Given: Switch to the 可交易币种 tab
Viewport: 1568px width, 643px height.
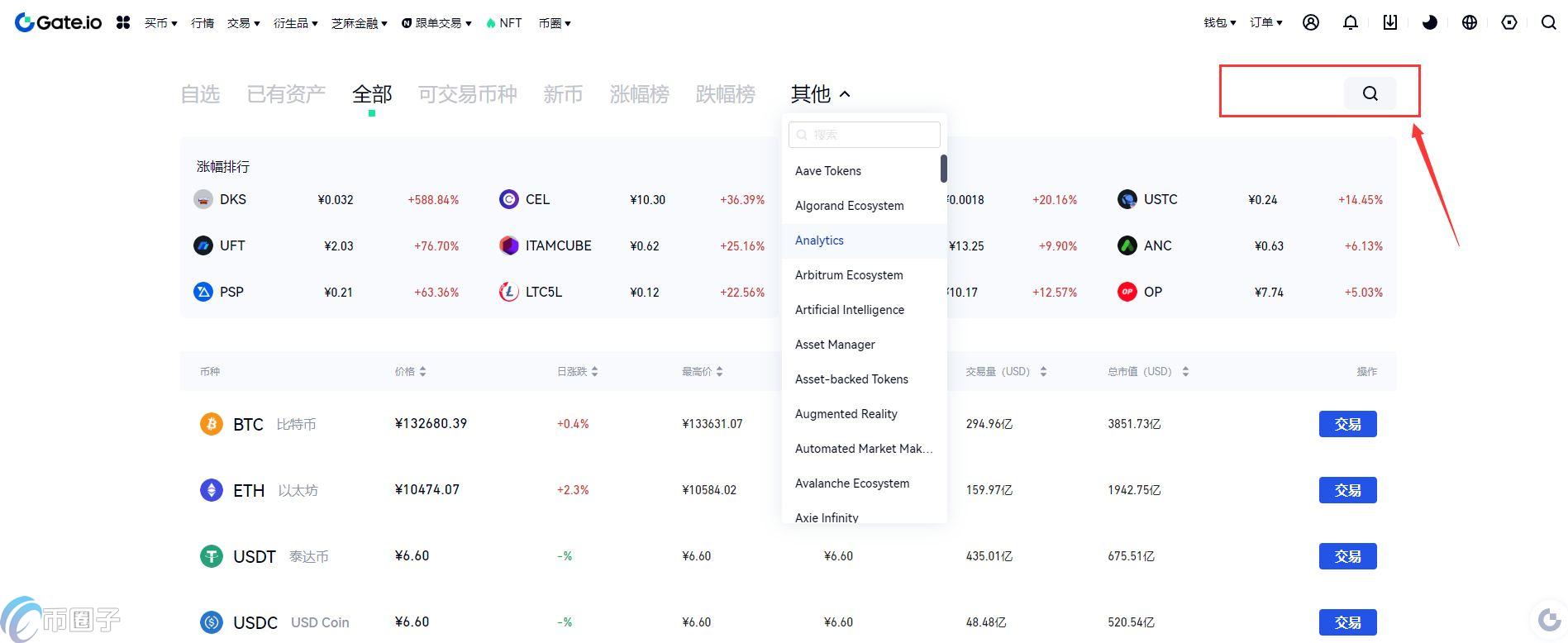Looking at the screenshot, I should 468,94.
